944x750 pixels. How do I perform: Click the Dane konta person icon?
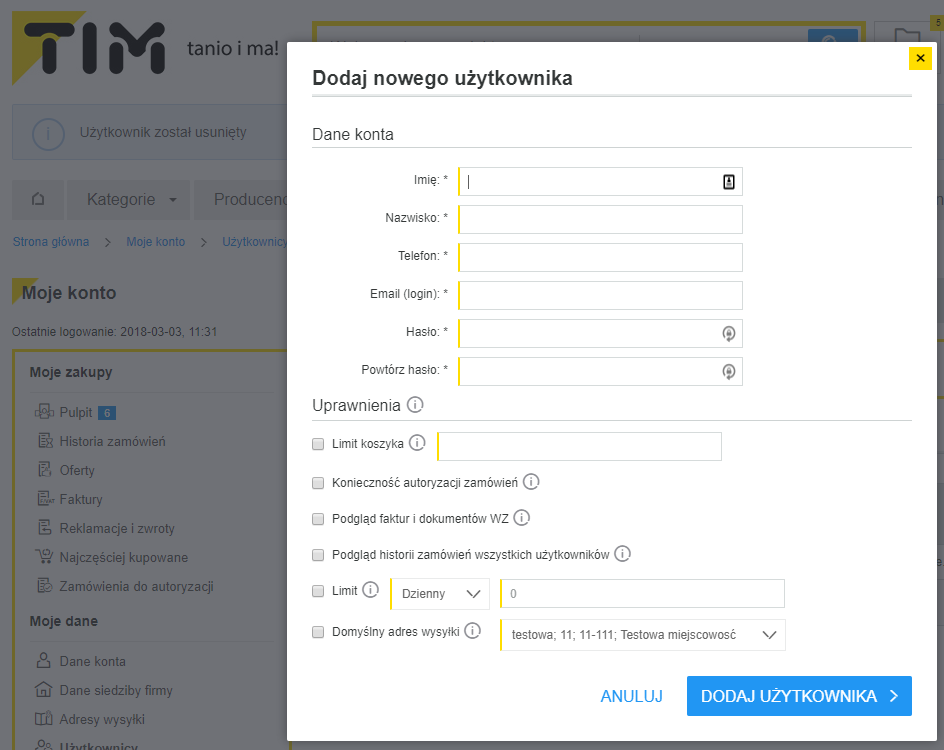(x=43, y=661)
